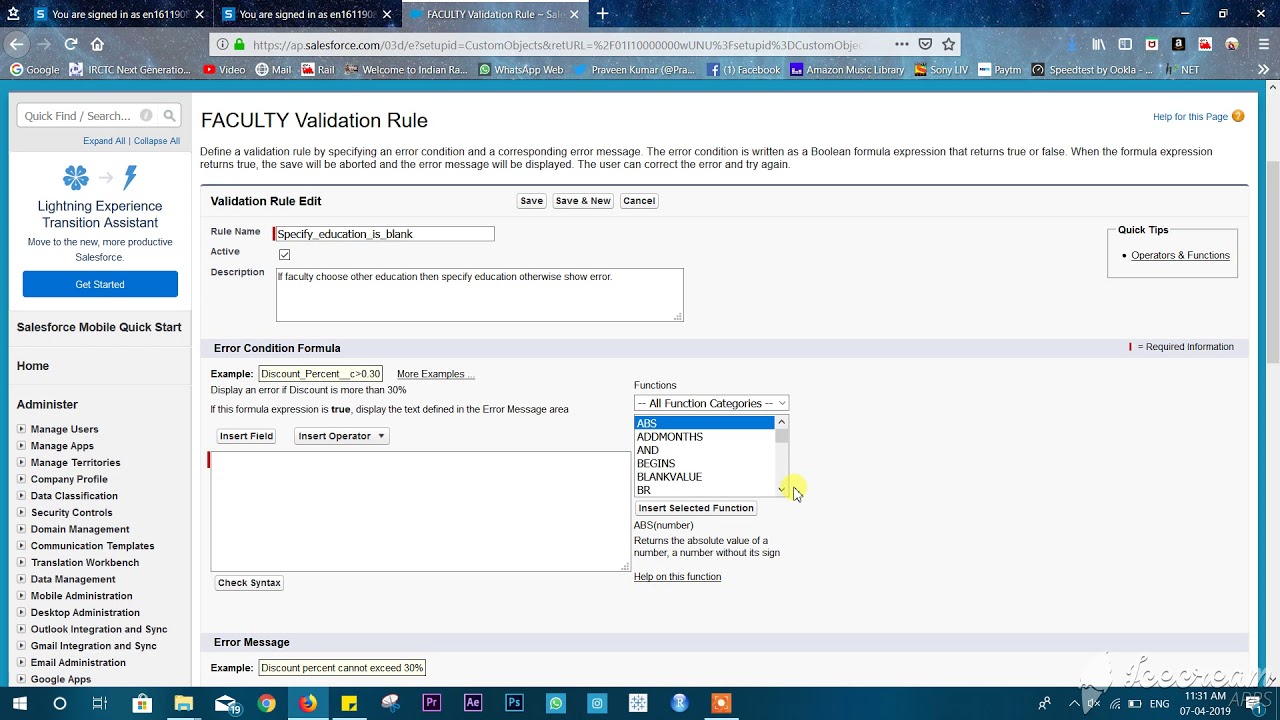This screenshot has height=720, width=1280.
Task: Switch to the FACULTY Validation Rule tab
Action: point(493,14)
